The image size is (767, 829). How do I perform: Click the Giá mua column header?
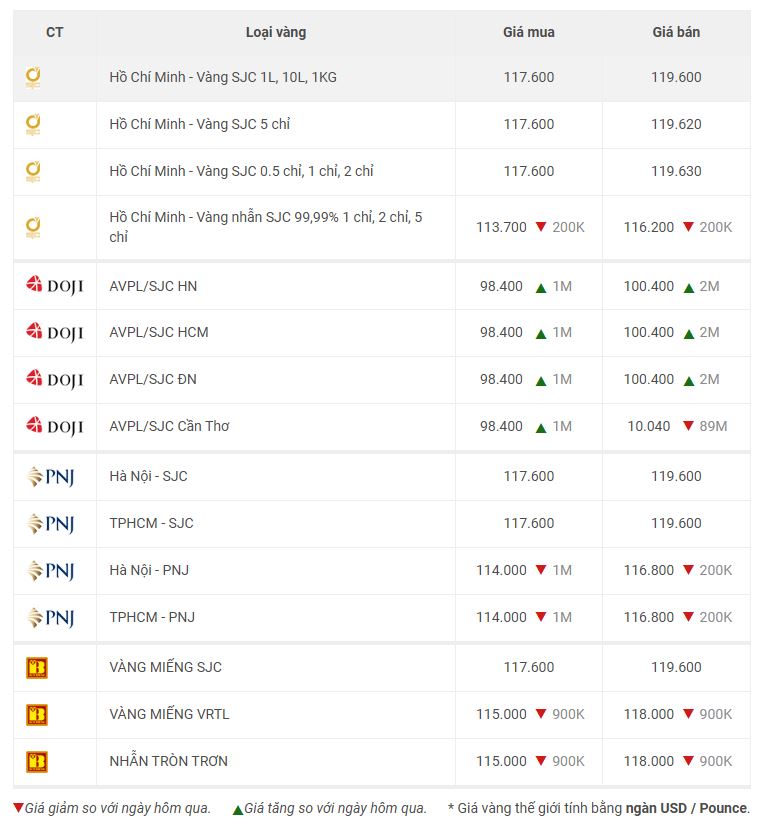529,32
